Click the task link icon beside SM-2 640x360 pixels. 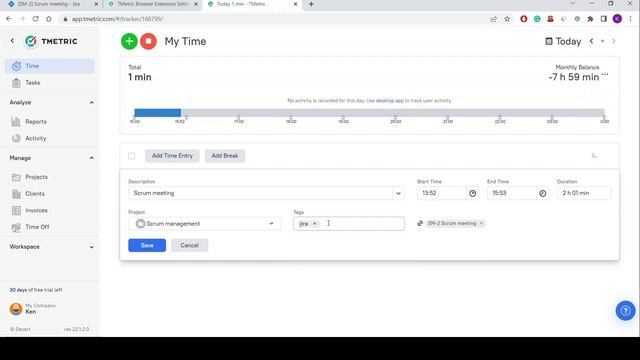coord(420,223)
